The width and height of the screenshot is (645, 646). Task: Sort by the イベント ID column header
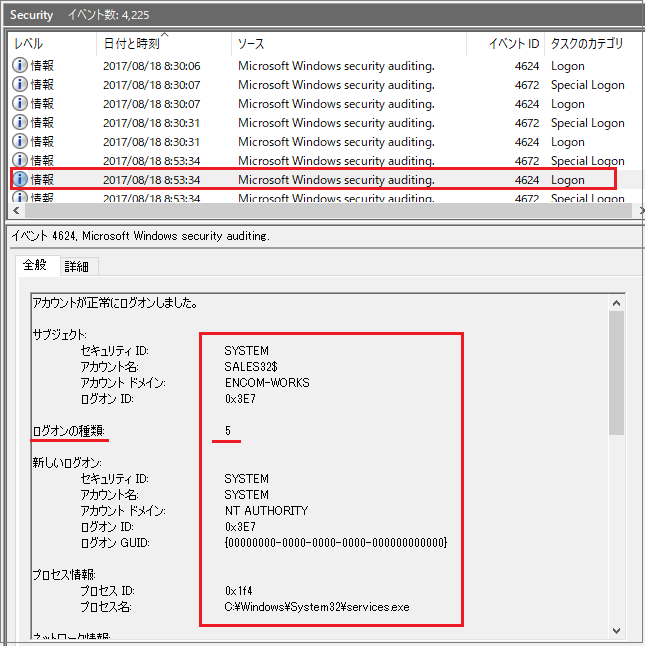(505, 43)
